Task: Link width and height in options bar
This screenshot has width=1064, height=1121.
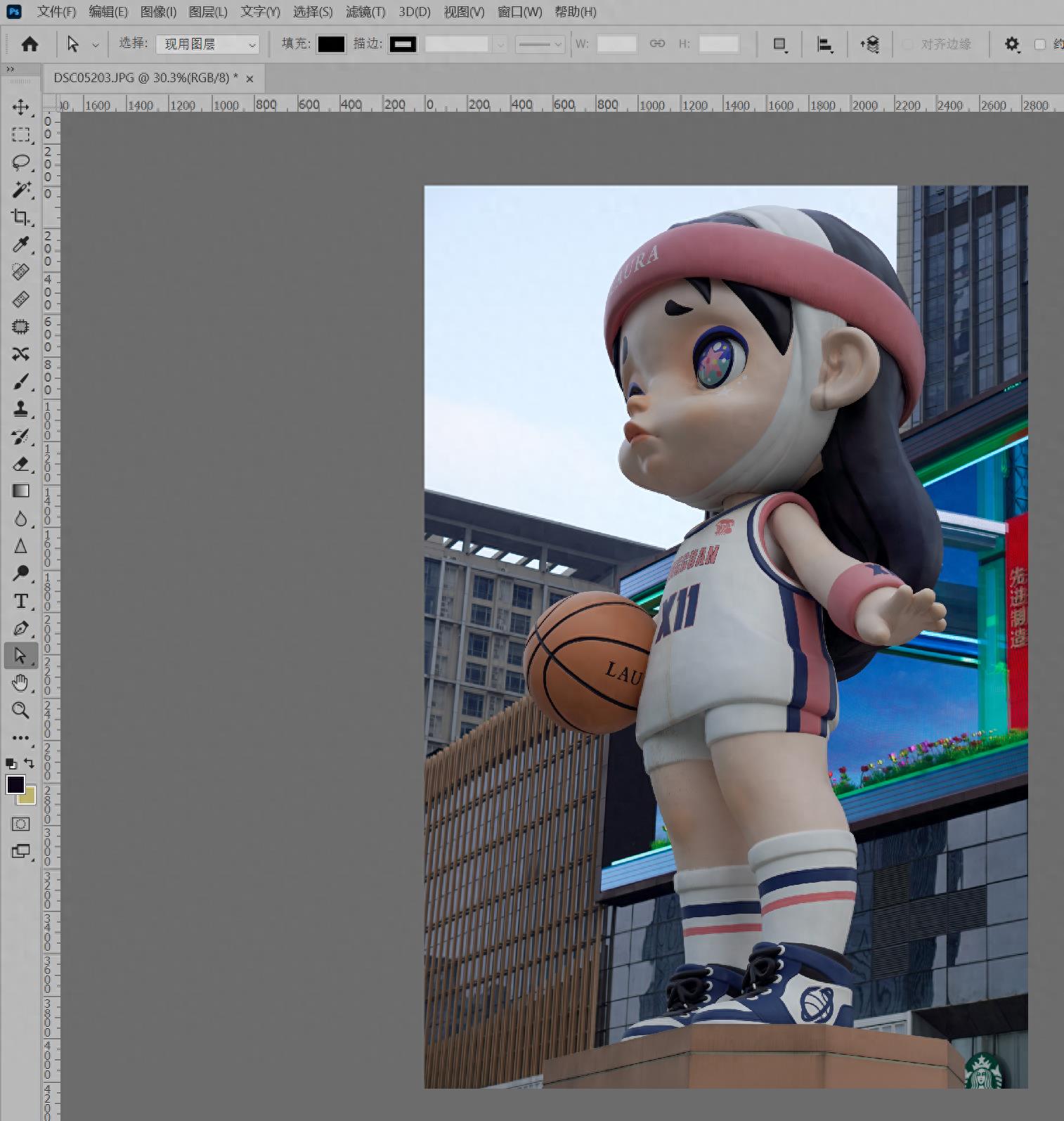Action: click(x=657, y=44)
